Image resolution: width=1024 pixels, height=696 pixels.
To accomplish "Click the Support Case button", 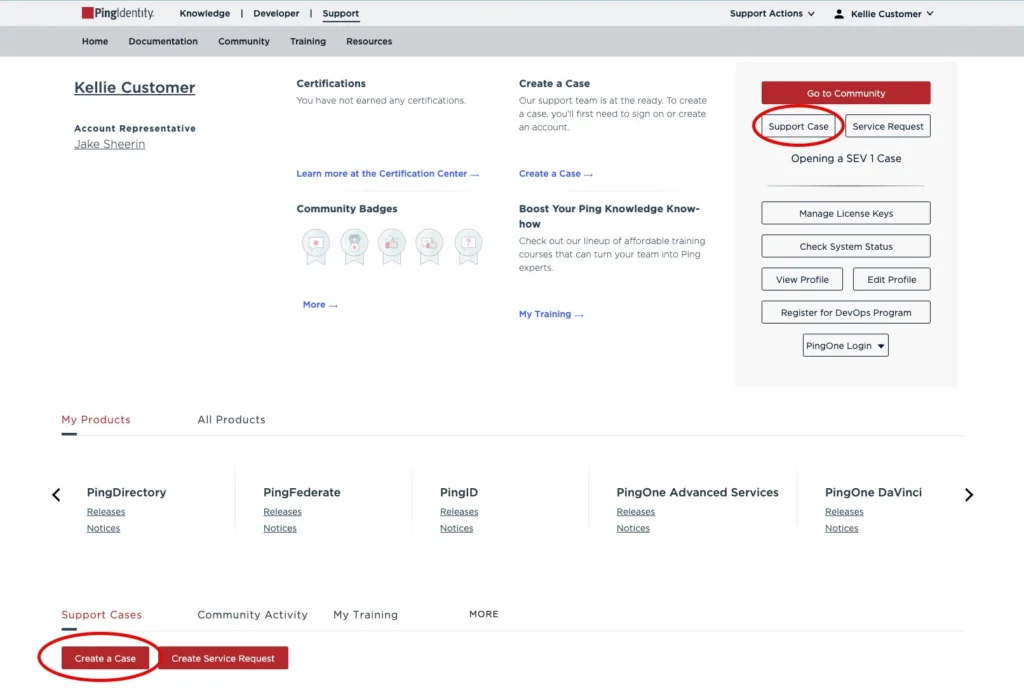I will 798,126.
